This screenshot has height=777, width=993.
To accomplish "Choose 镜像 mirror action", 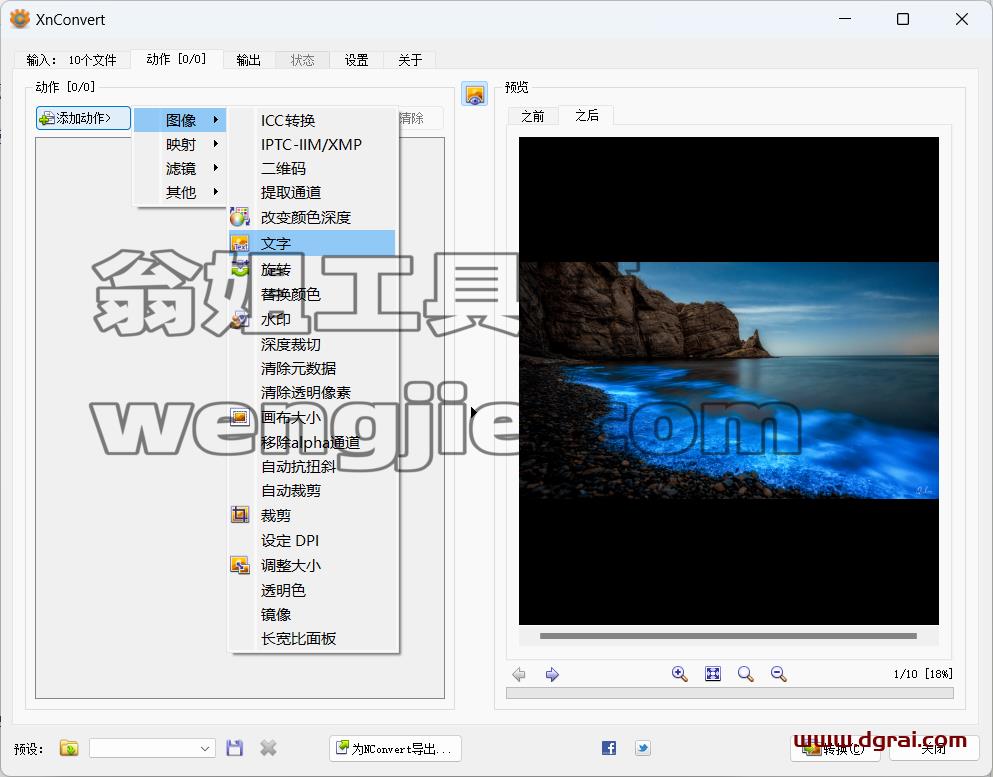I will [x=313, y=614].
